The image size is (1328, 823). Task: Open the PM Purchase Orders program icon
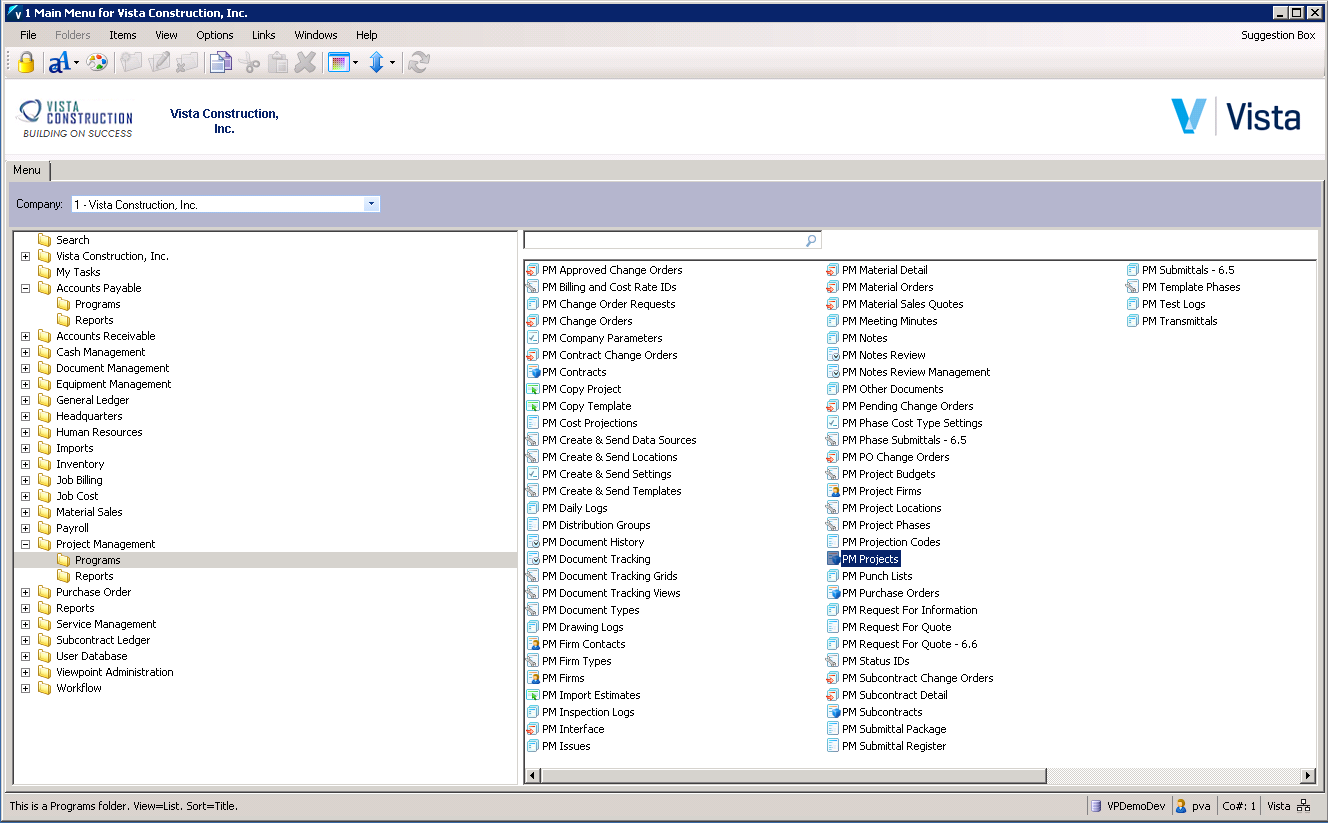[834, 593]
